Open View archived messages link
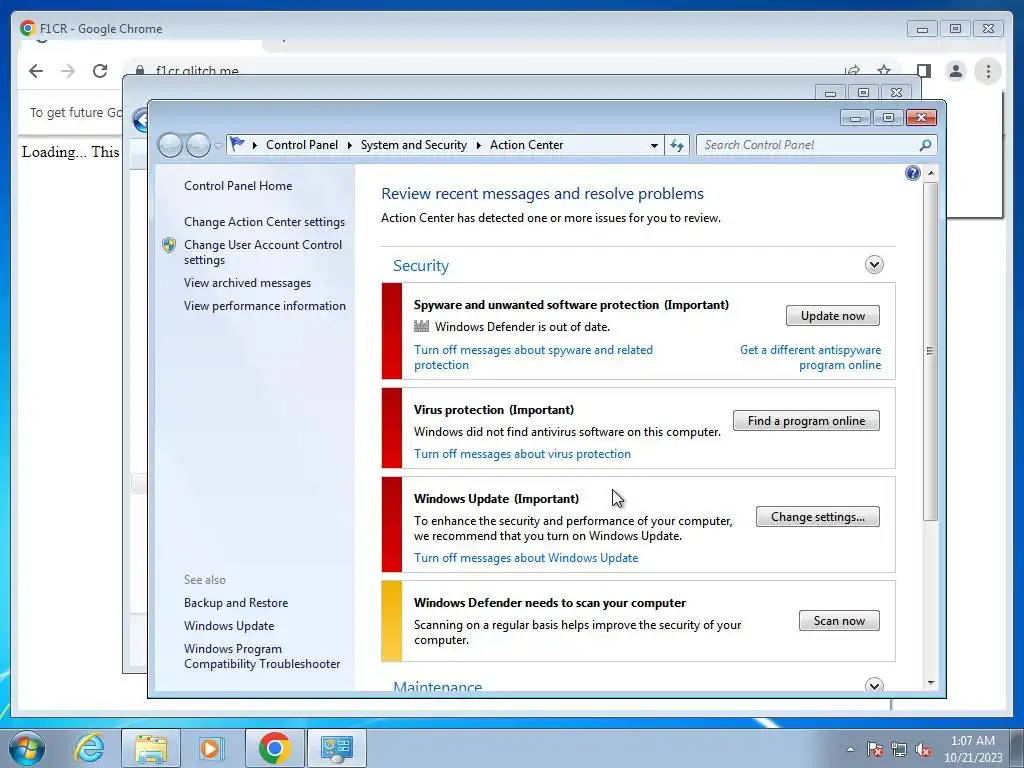 click(247, 283)
